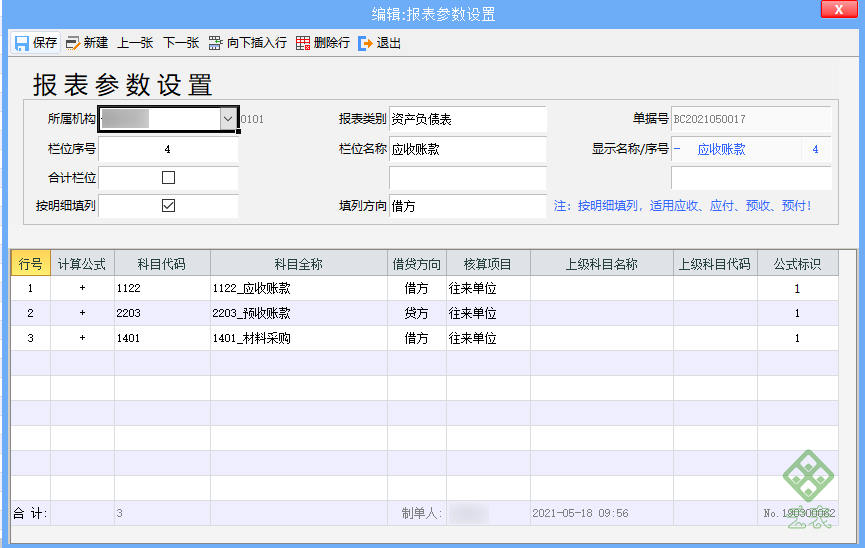The width and height of the screenshot is (865, 548).
Task: Click the display sequence number 4
Action: (x=815, y=150)
